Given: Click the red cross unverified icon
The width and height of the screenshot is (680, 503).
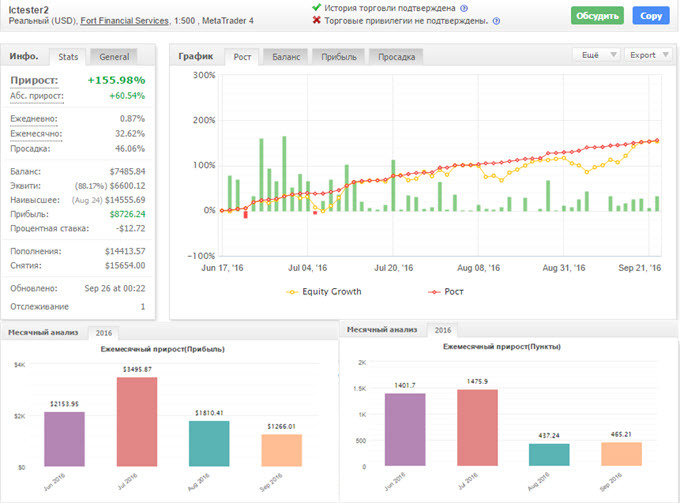Looking at the screenshot, I should click(317, 20).
